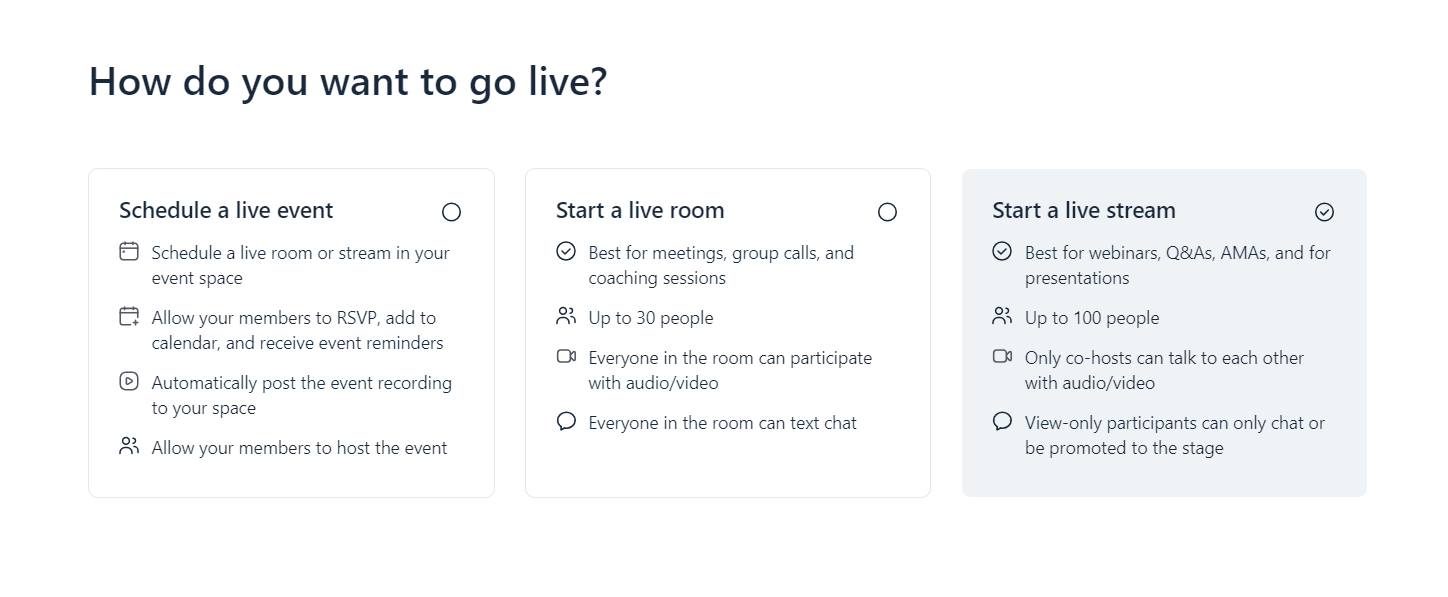Viewport: 1448px width, 597px height.
Task: Choose the 'Schedule a live event' title
Action: pyautogui.click(x=226, y=211)
